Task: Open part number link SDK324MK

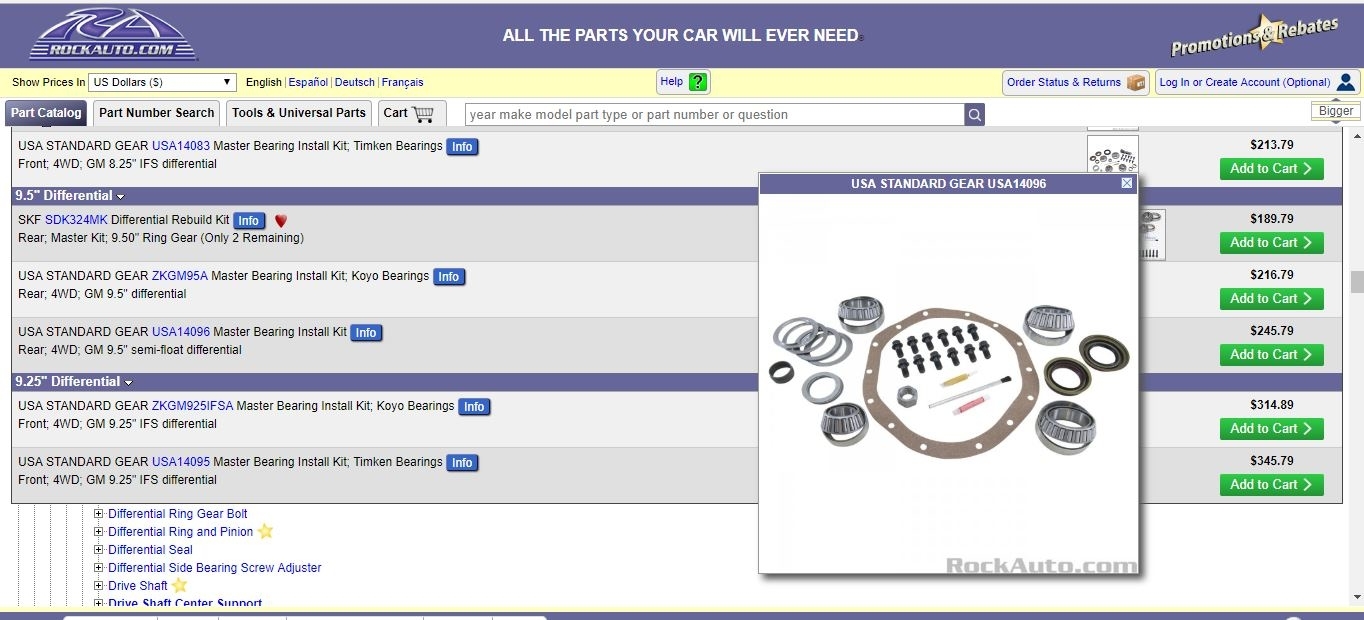Action: [x=76, y=220]
